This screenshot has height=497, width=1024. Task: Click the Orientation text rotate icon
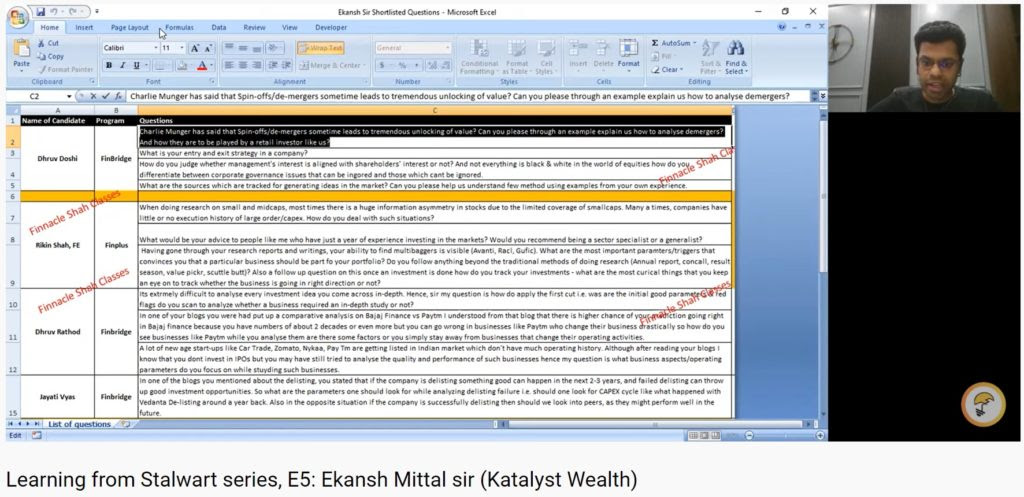coord(274,48)
